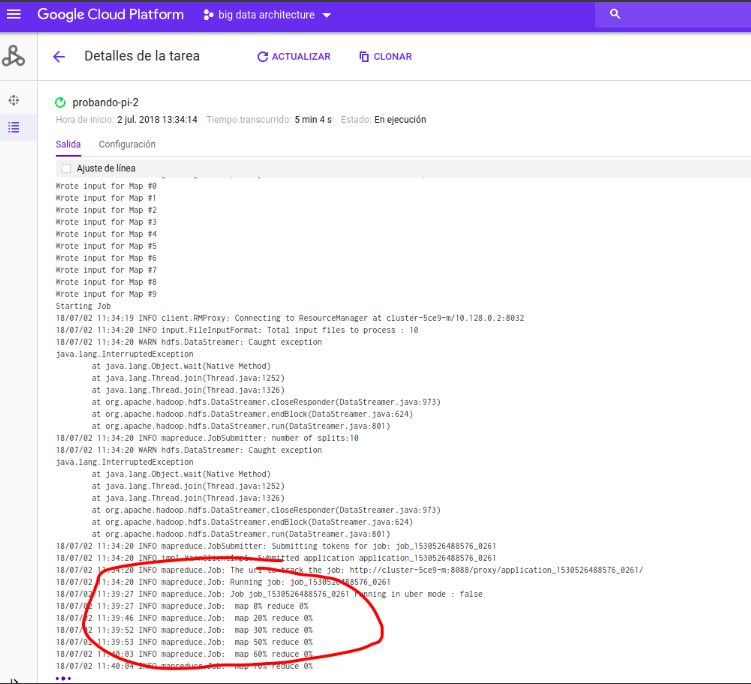Click the map 0% reduce 0% line

(182, 606)
